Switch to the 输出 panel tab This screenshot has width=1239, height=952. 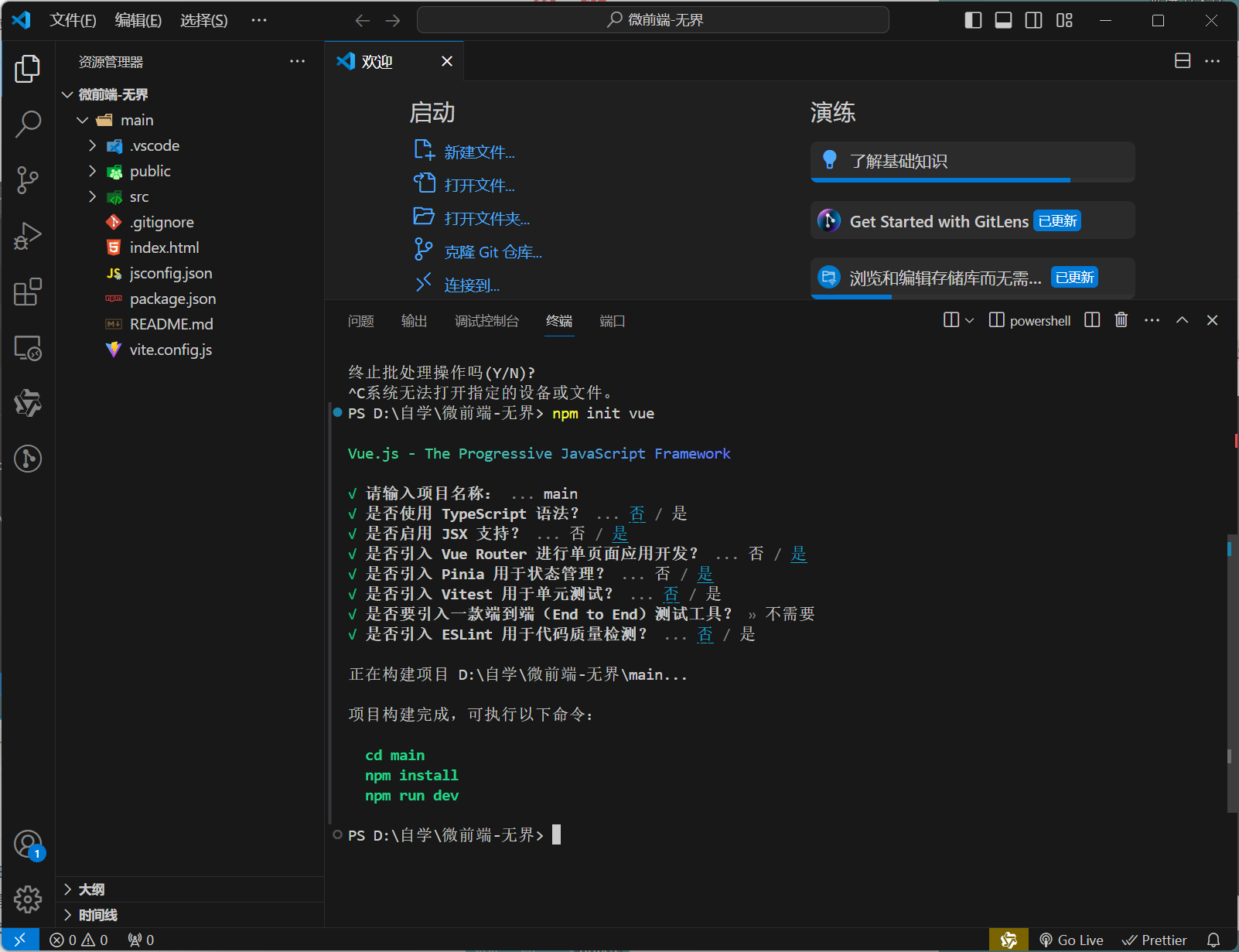[x=415, y=321]
